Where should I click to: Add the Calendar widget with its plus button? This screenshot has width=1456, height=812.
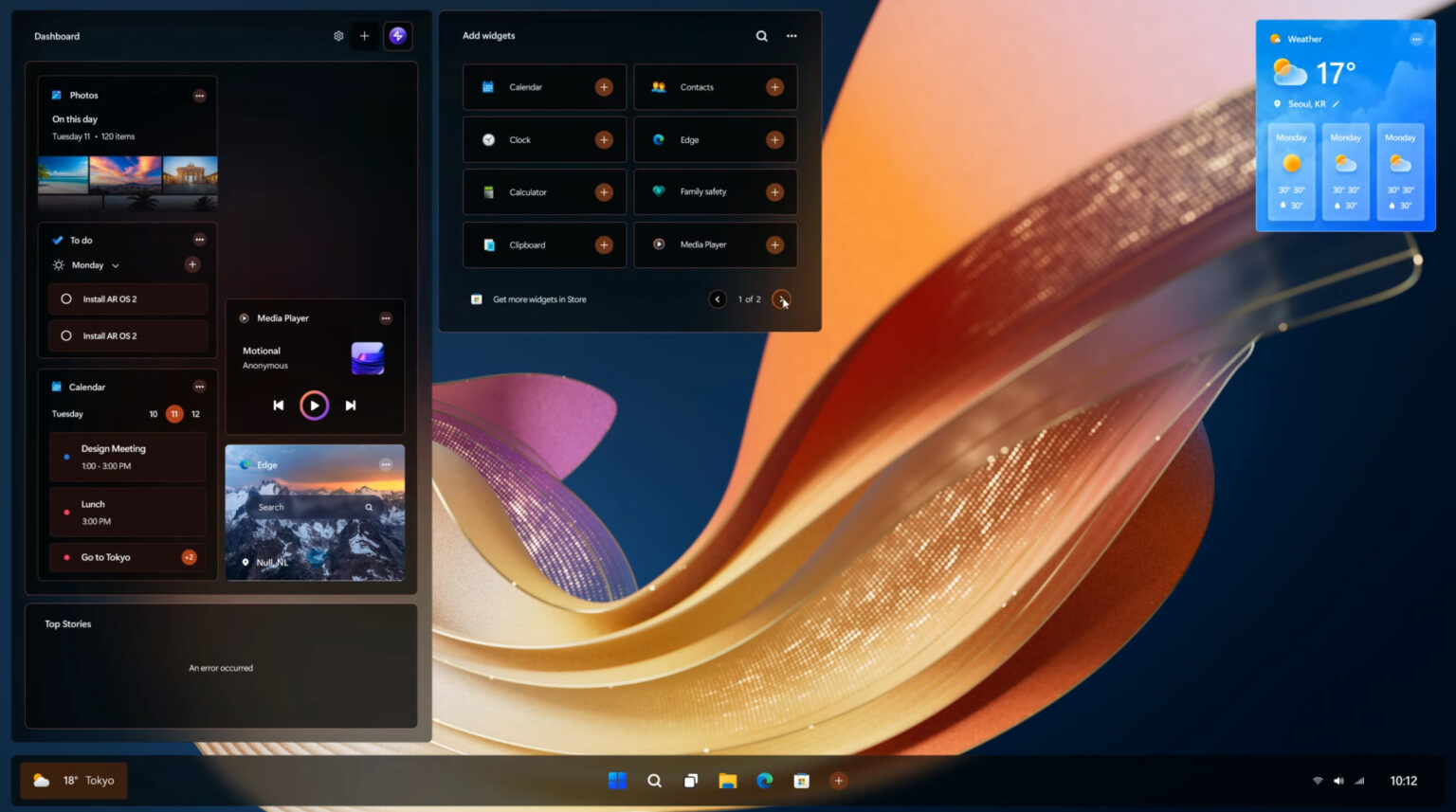[604, 87]
